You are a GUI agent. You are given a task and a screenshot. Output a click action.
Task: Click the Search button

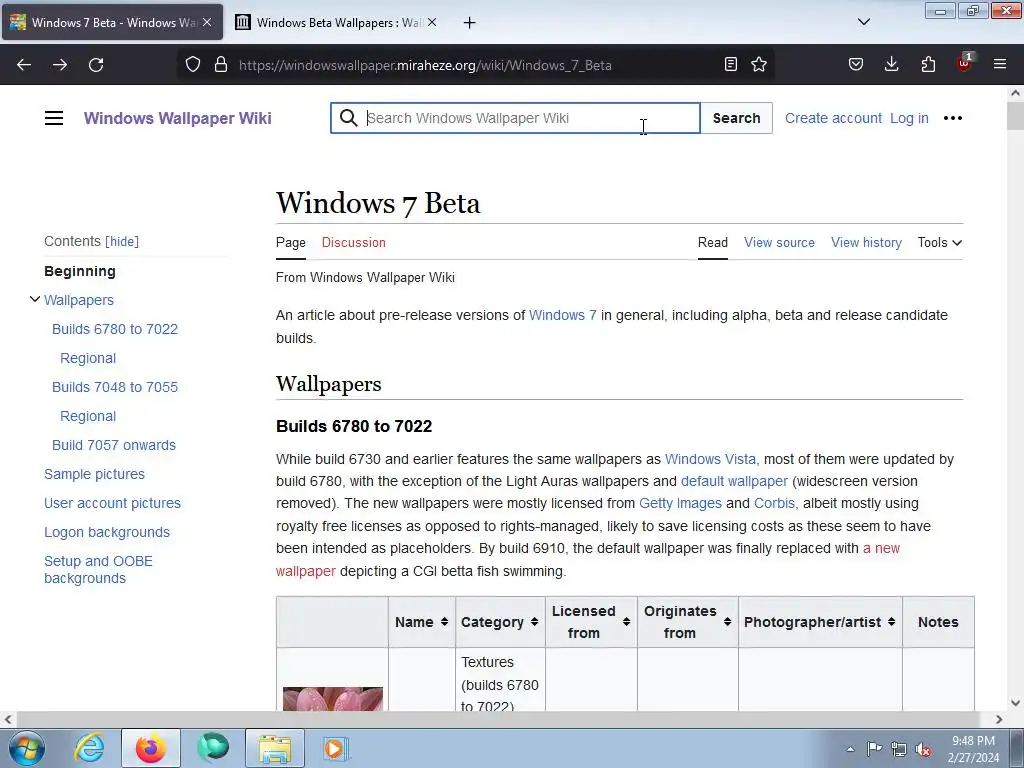(736, 118)
